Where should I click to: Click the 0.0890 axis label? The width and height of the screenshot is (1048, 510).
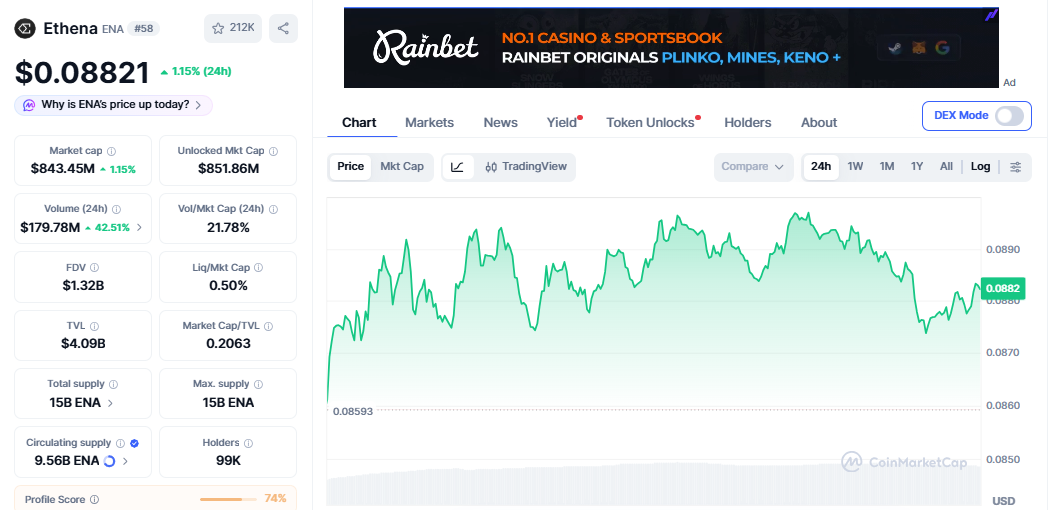[1003, 249]
